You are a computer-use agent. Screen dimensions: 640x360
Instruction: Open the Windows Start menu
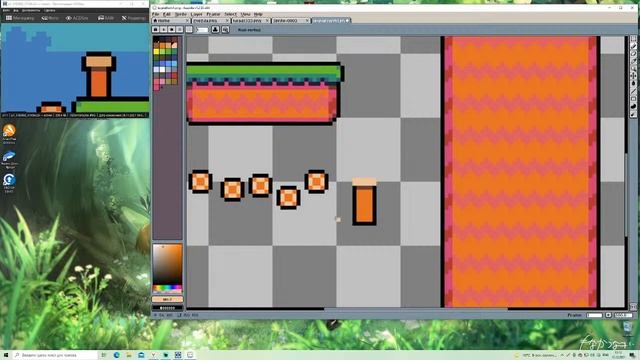point(6,355)
